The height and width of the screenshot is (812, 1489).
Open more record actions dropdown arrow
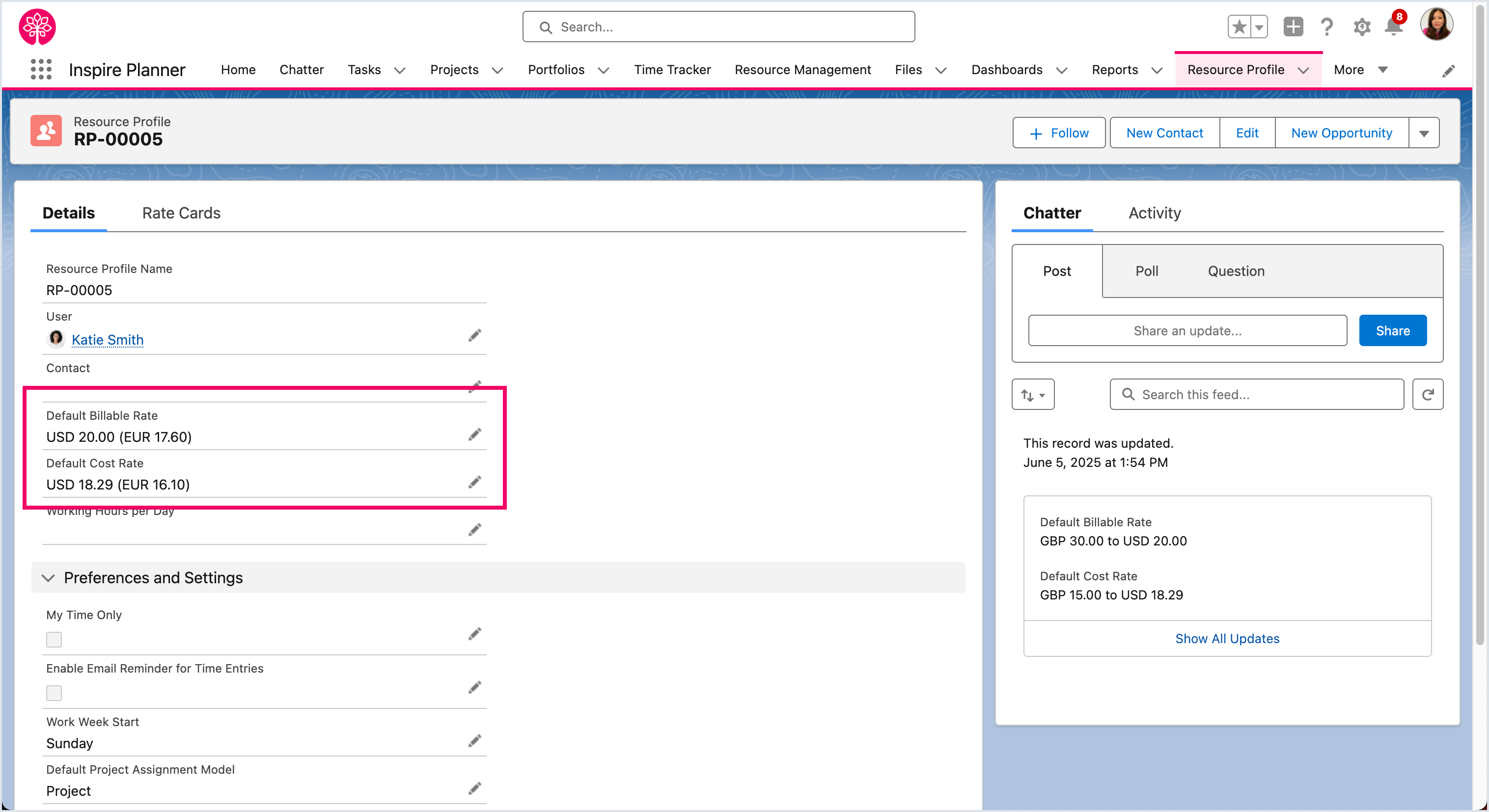(x=1424, y=133)
